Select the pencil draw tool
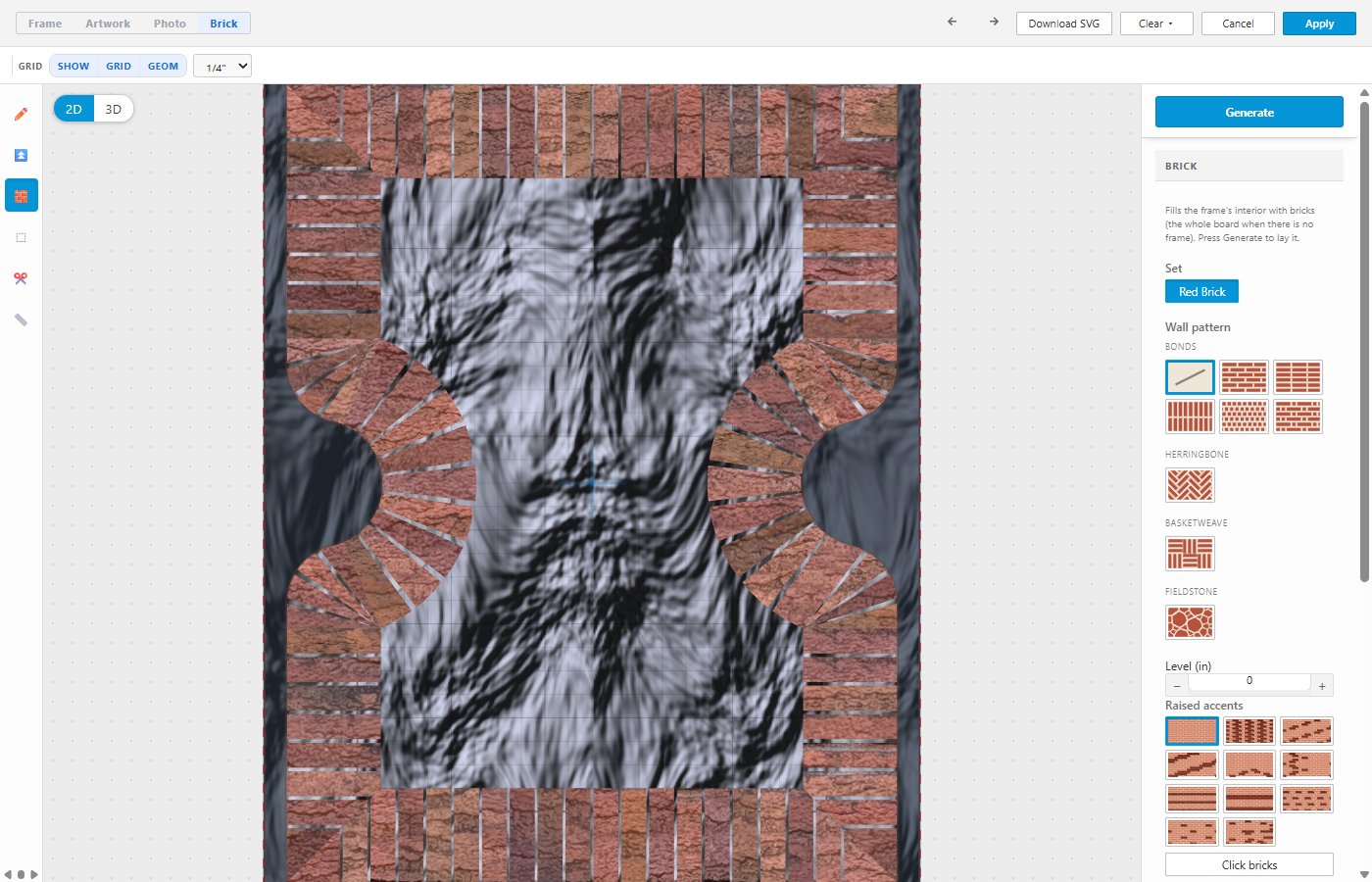Image resolution: width=1372 pixels, height=882 pixels. point(21,114)
